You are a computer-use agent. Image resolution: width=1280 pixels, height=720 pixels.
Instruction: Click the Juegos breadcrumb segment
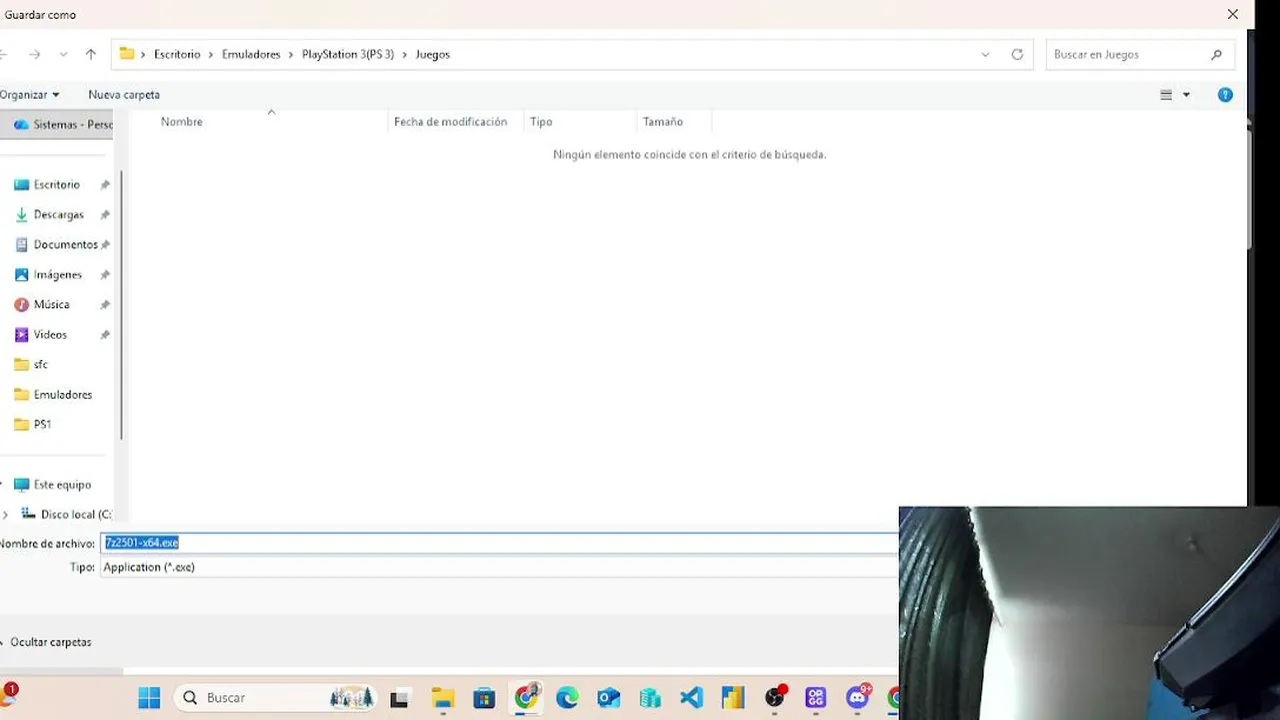click(x=433, y=54)
